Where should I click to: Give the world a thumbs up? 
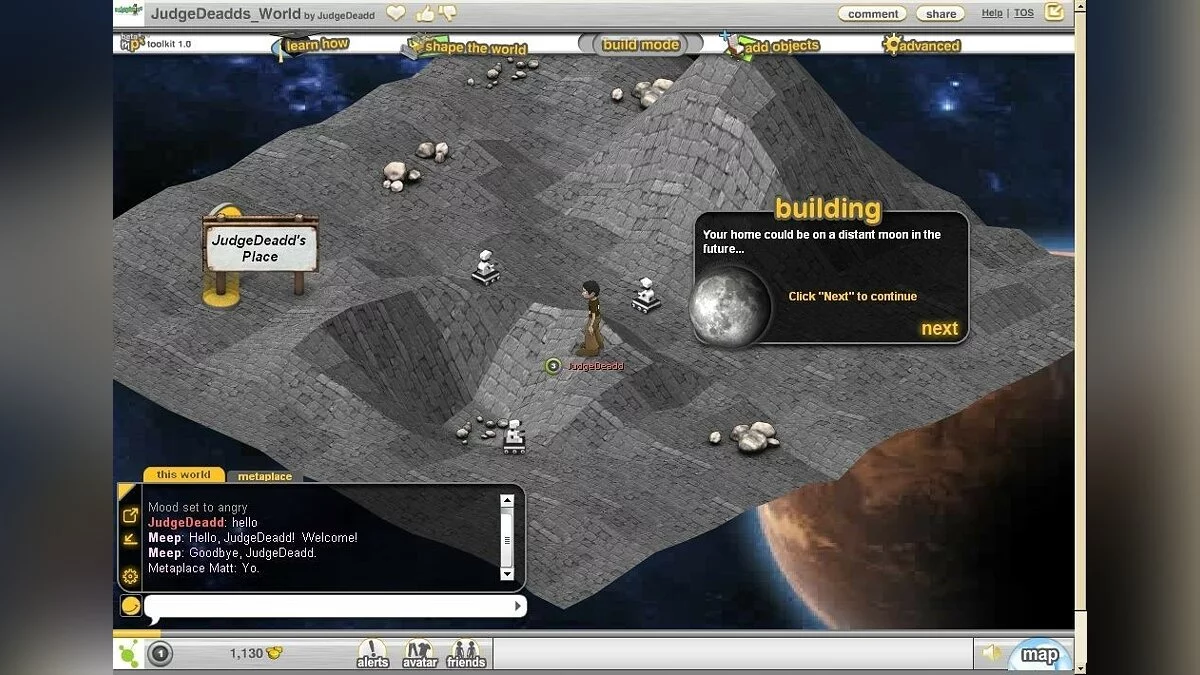pos(424,13)
